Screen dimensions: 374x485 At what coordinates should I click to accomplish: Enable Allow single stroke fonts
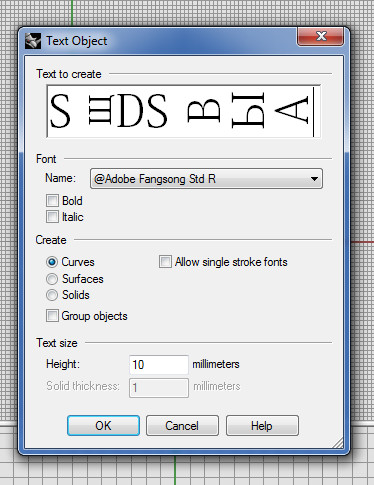click(165, 262)
